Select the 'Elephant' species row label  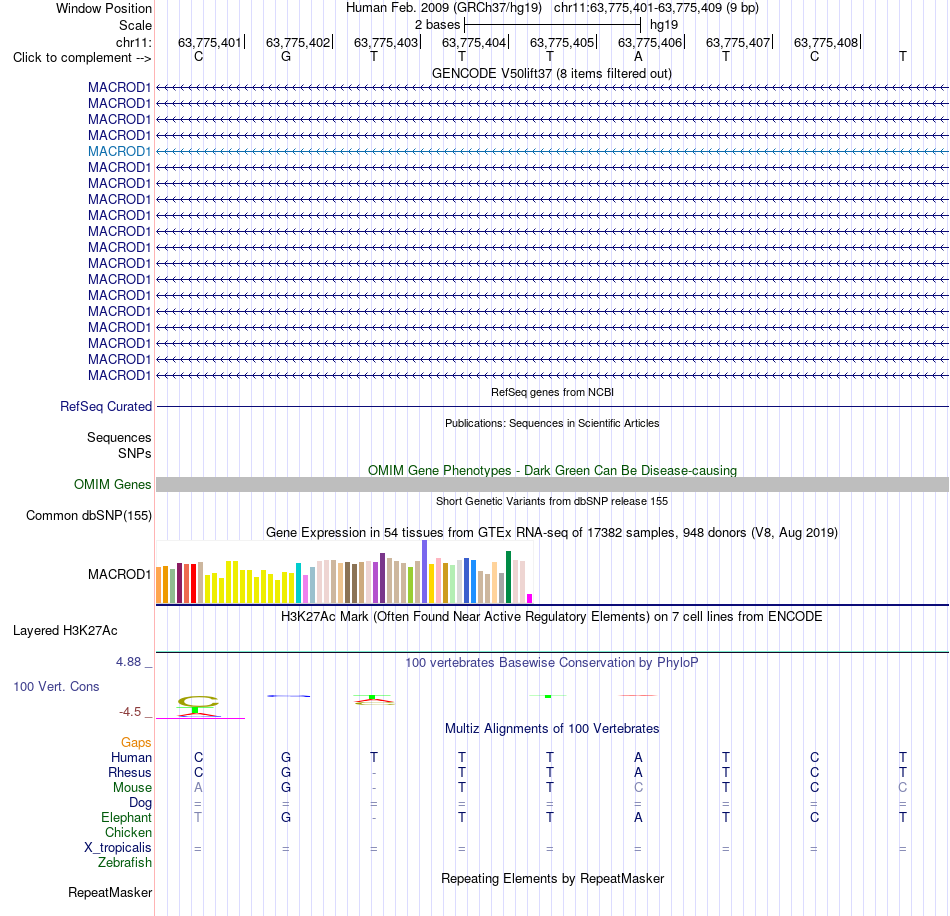click(x=126, y=818)
